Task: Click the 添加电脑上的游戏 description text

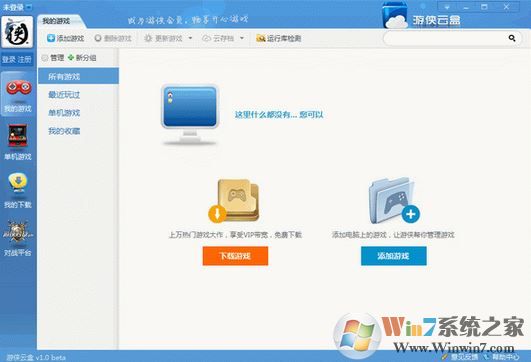Action: tap(394, 235)
